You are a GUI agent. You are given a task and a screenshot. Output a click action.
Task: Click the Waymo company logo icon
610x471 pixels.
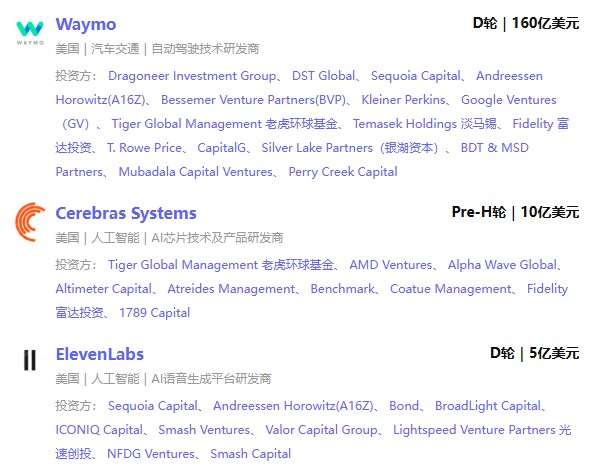click(x=29, y=32)
